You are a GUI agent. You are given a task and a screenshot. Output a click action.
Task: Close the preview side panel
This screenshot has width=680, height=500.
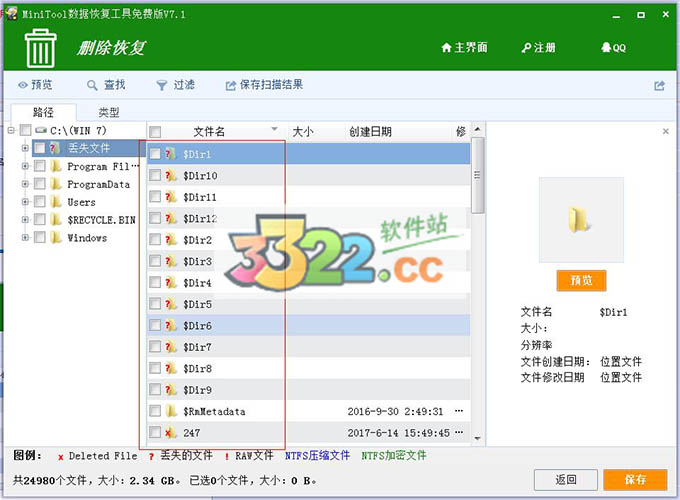point(665,131)
